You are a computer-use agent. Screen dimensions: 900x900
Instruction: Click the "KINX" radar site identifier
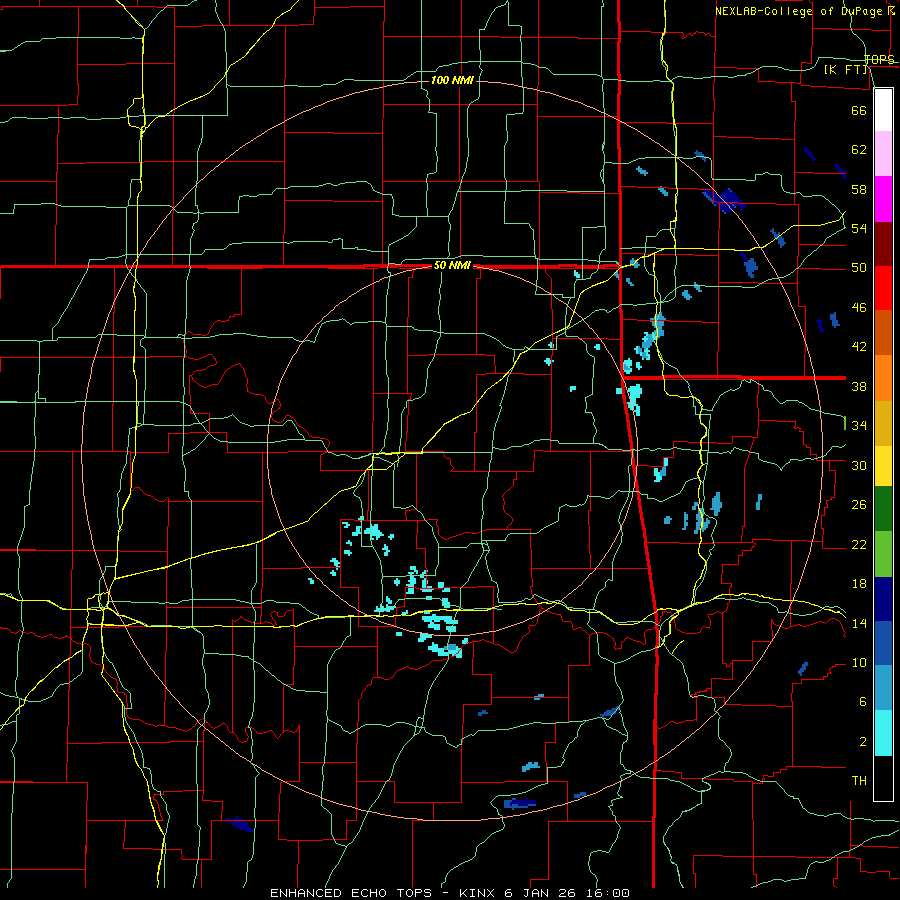(x=479, y=893)
